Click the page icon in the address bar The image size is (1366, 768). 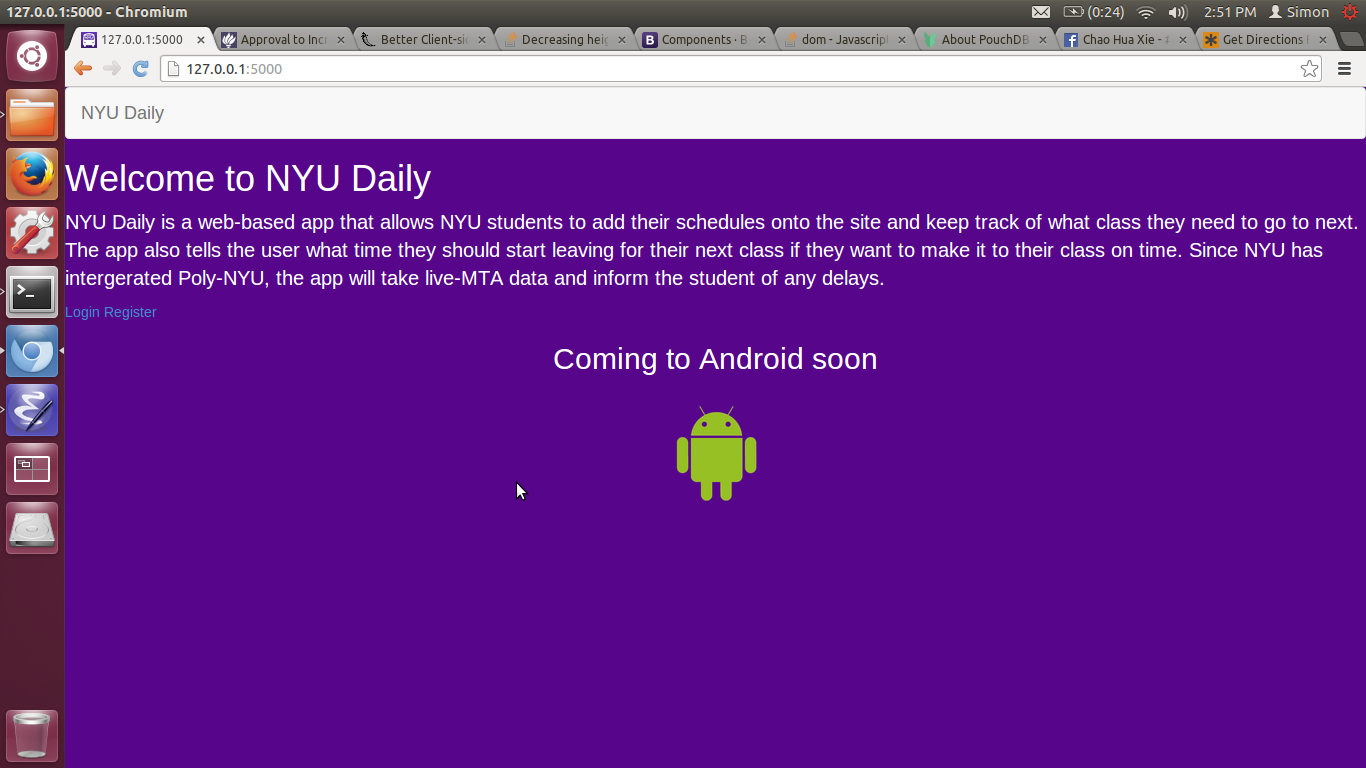(x=173, y=69)
